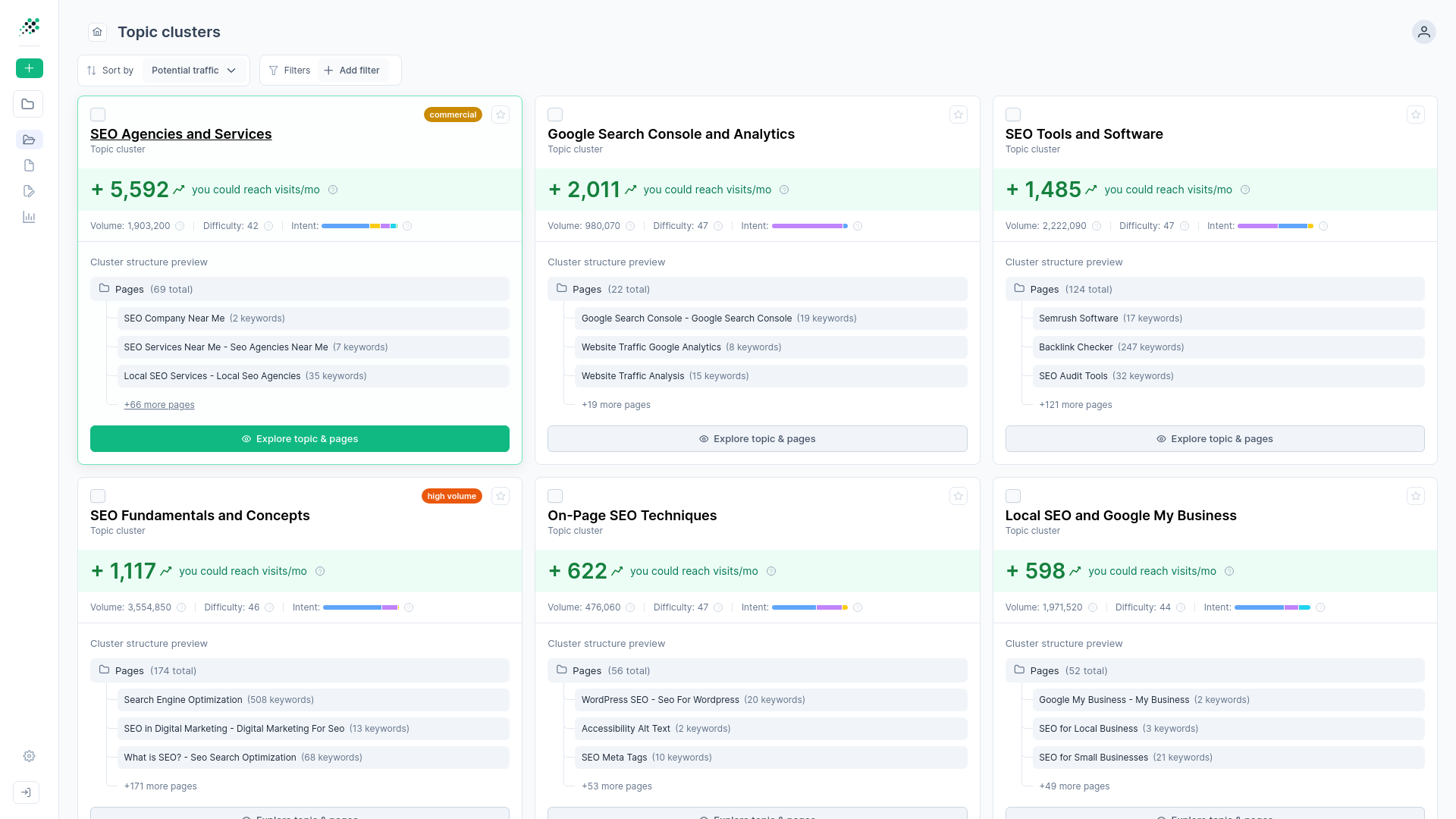The height and width of the screenshot is (819, 1456).
Task: Open the user profile icon at top right
Action: pos(1423,32)
